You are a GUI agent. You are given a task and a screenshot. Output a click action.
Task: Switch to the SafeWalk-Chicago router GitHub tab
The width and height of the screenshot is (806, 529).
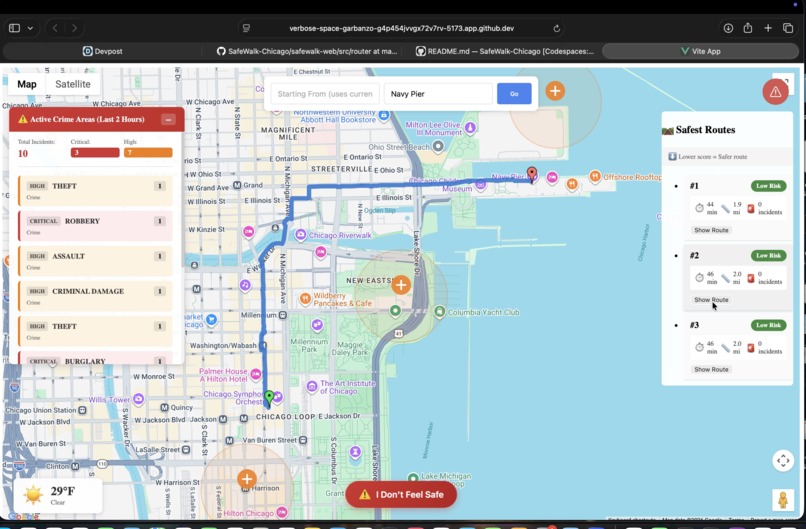(306, 51)
